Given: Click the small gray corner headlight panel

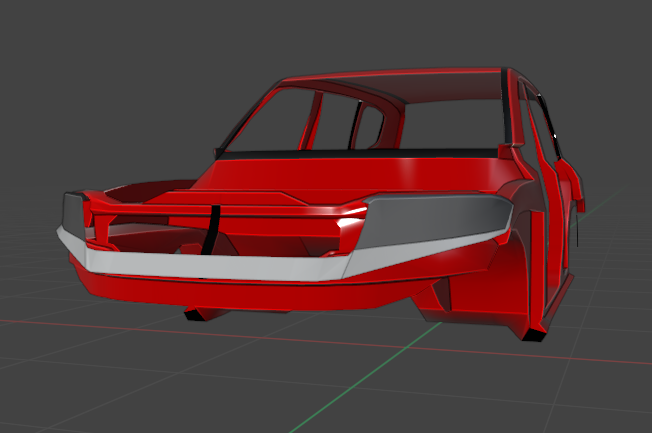Looking at the screenshot, I should pos(74,215).
